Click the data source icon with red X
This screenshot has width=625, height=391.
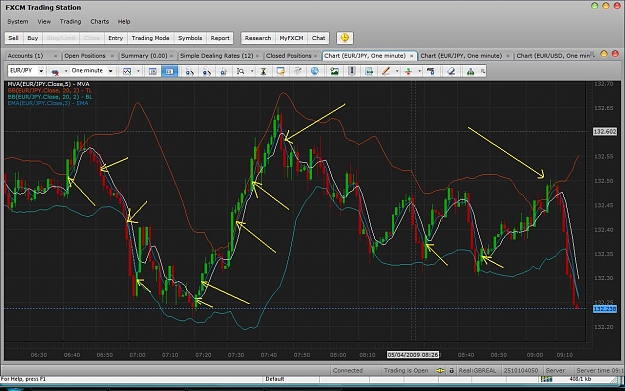55,71
